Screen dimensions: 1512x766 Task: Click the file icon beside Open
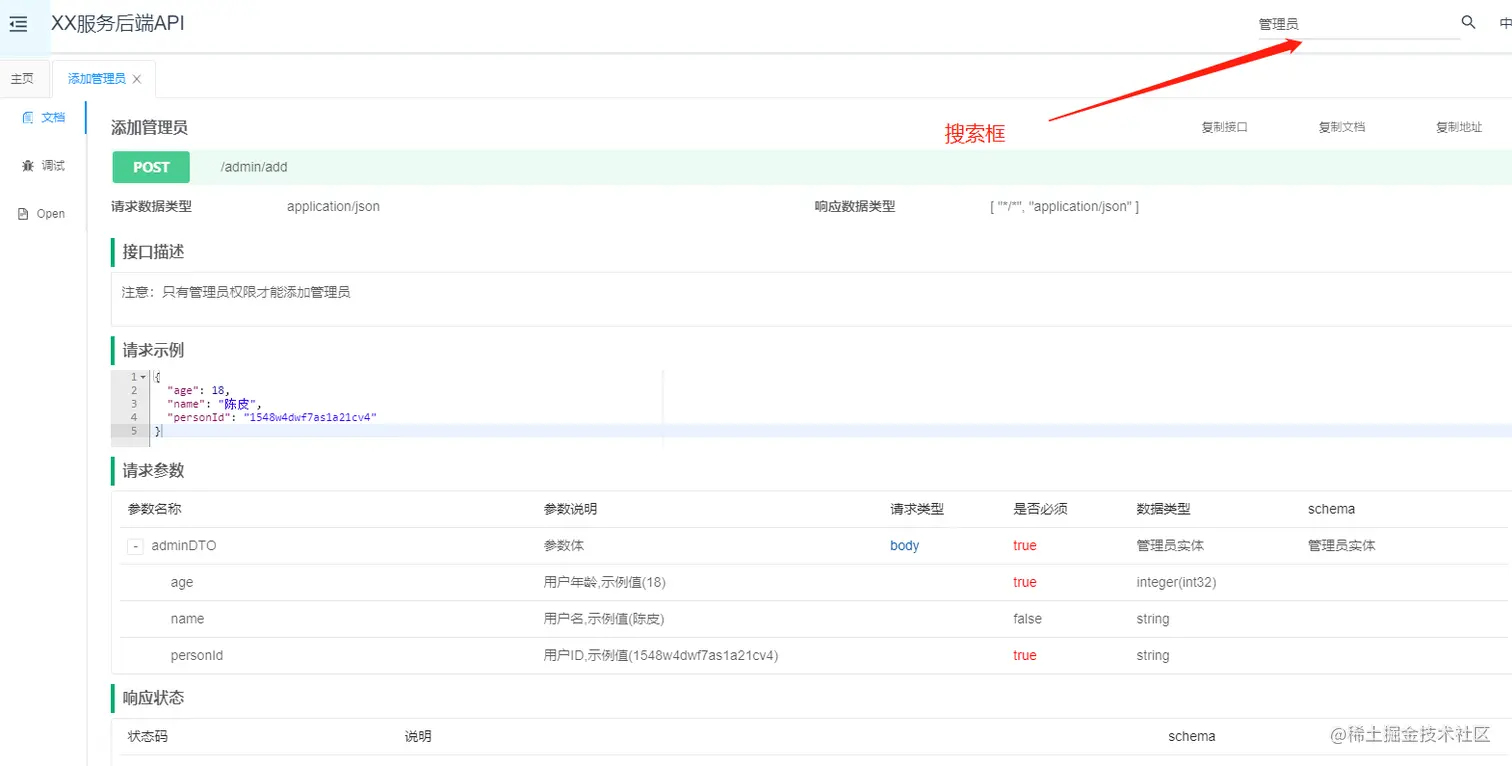pos(23,214)
